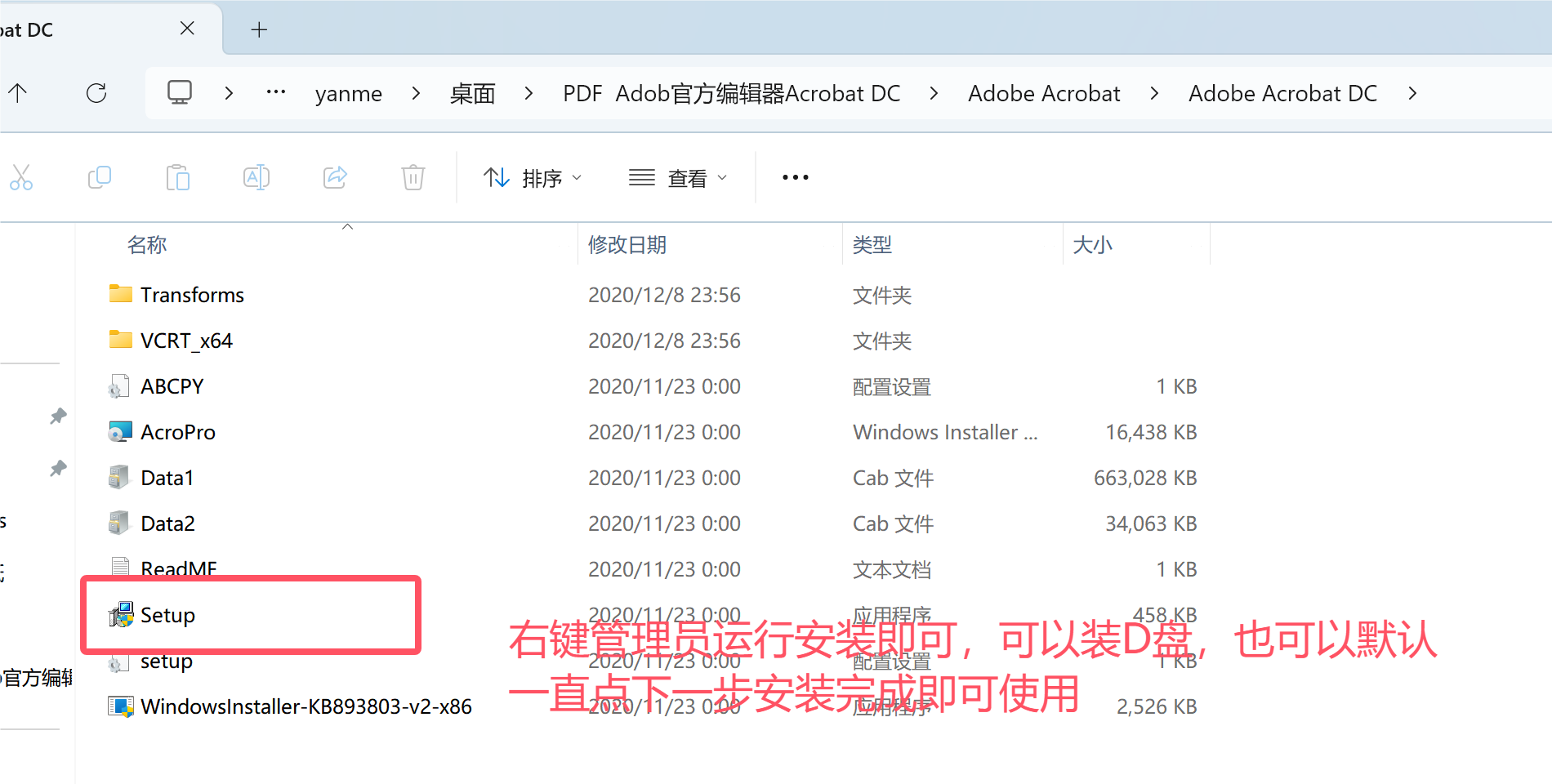The height and width of the screenshot is (784, 1552).
Task: Click Adobe Acrobat DC breadcrumb
Action: coord(1282,93)
